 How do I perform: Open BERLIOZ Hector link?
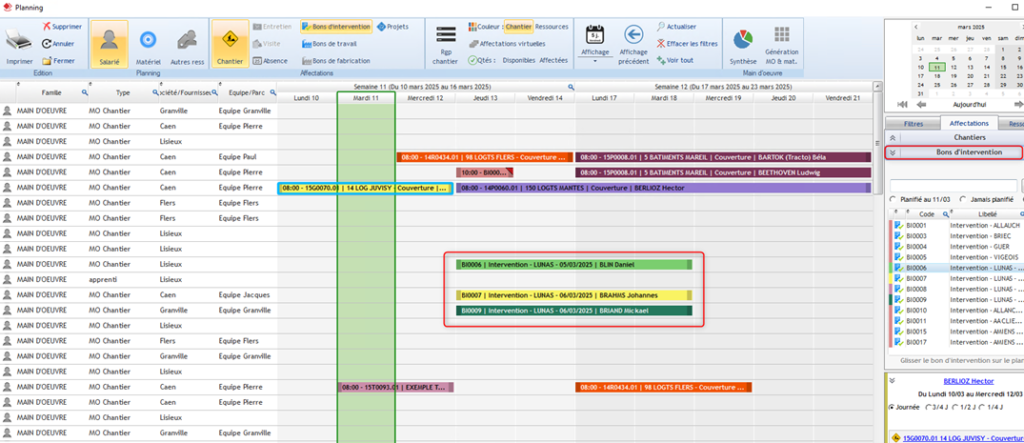968,381
